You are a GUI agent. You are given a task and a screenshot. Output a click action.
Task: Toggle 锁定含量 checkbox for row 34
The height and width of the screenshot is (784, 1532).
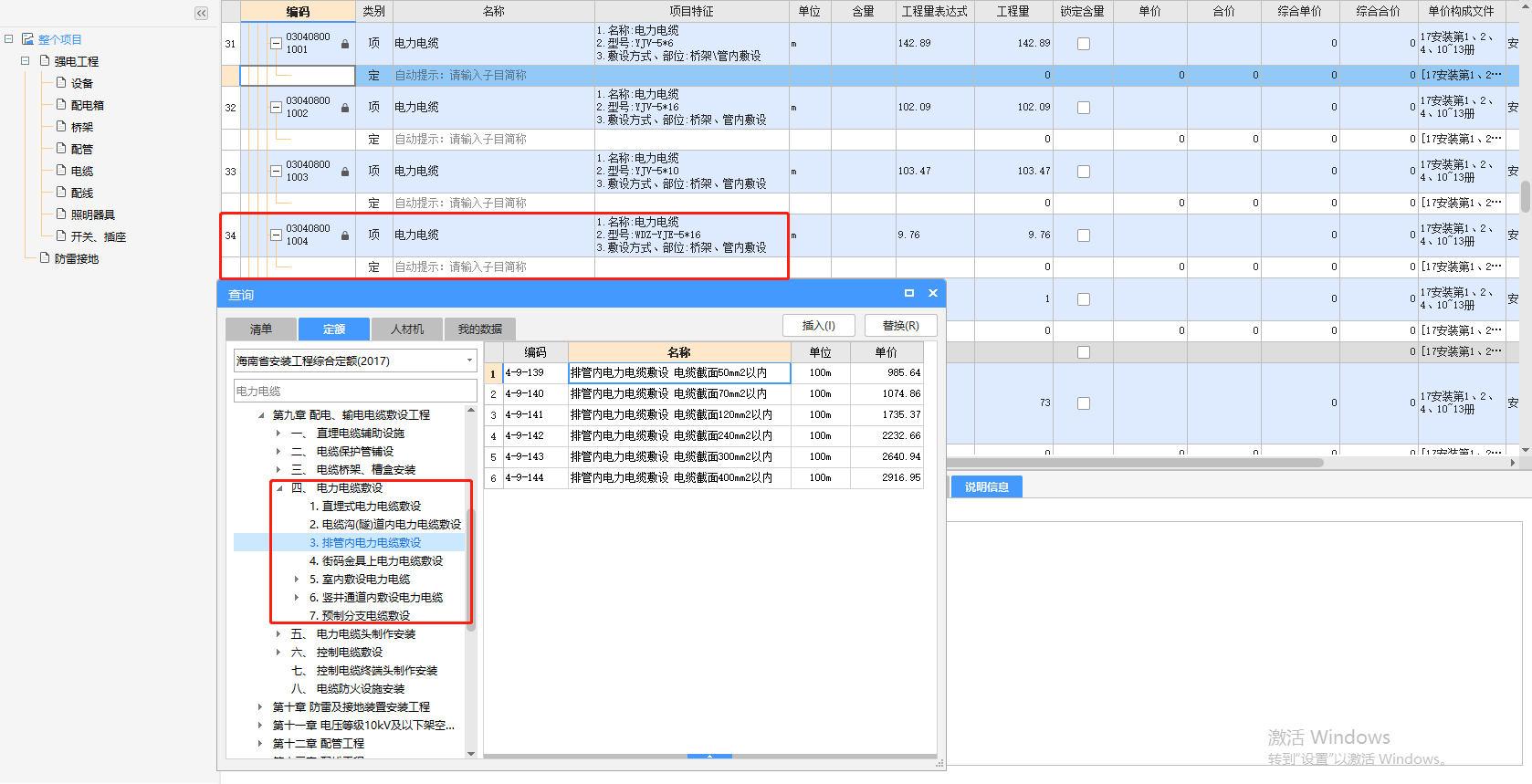[1084, 235]
